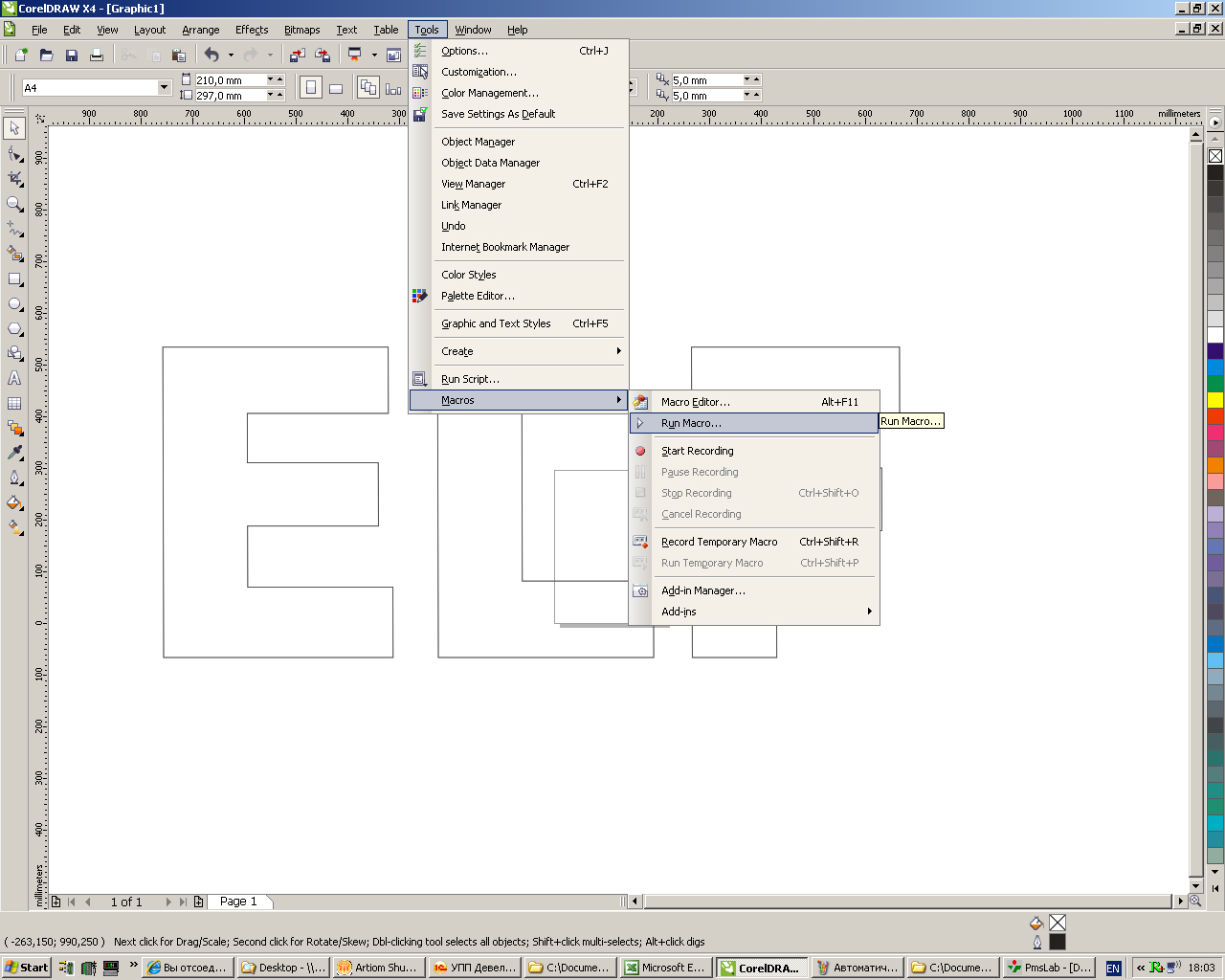Toggle apply layout to all pages
Image resolution: width=1225 pixels, height=980 pixels.
368,88
